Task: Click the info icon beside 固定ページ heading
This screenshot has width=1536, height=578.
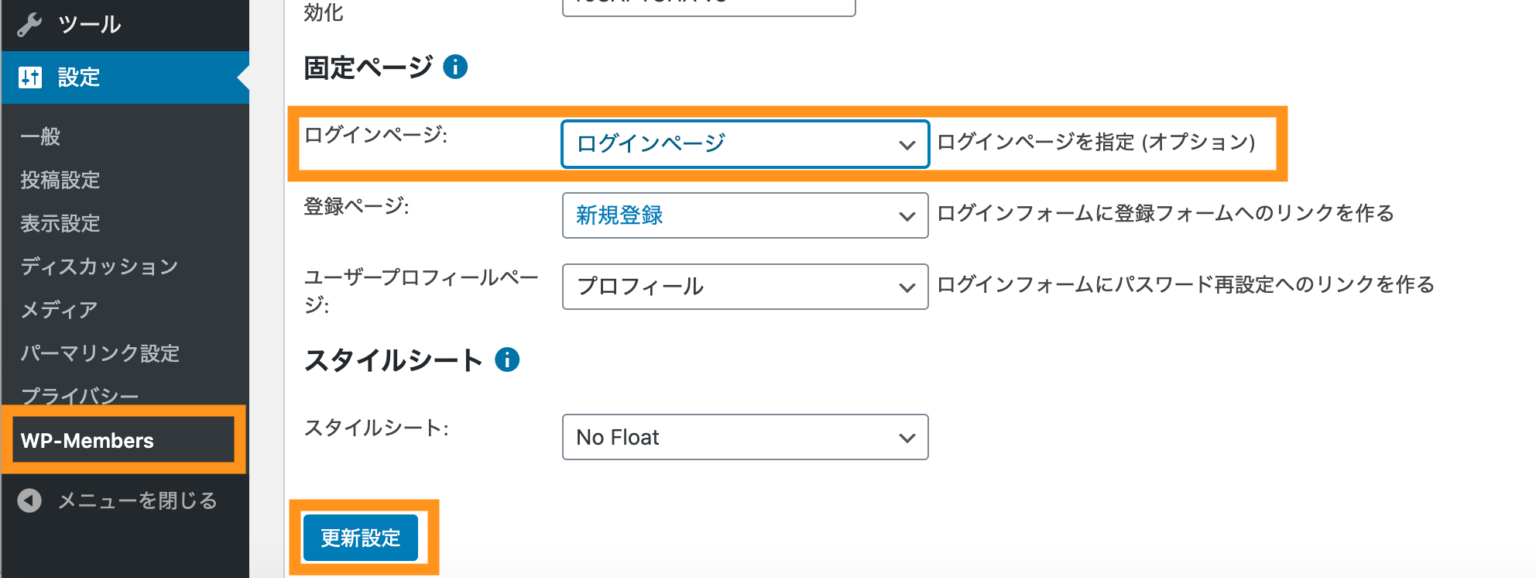Action: (x=457, y=66)
